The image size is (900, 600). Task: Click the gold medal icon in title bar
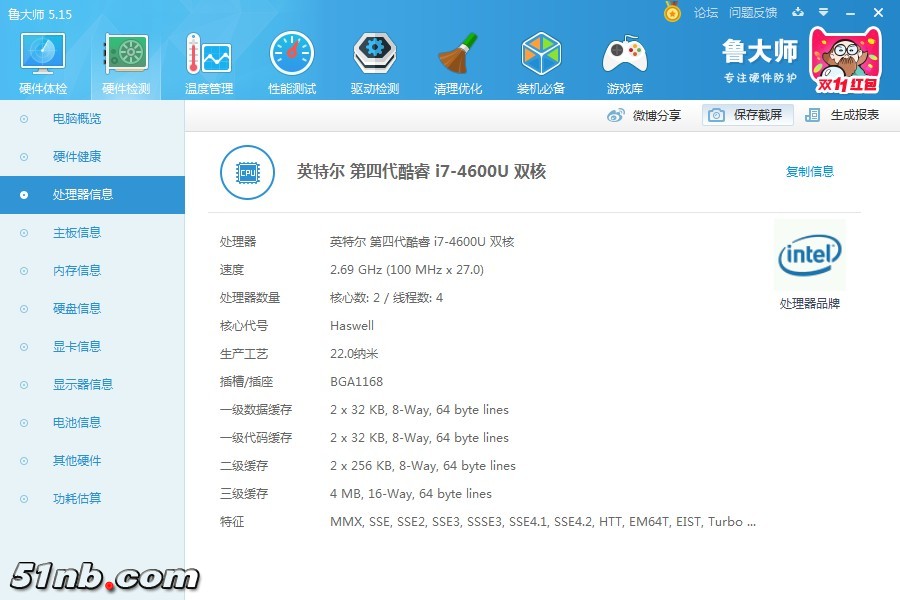(673, 12)
